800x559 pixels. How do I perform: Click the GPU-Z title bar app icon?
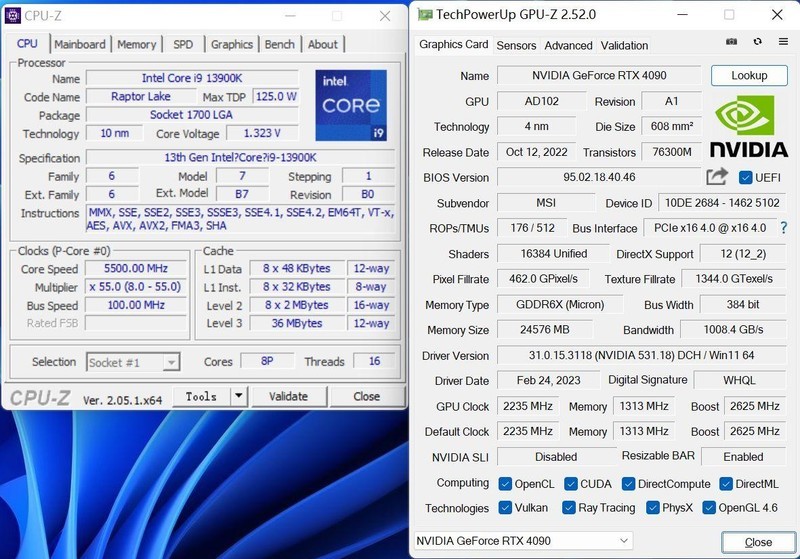click(425, 15)
